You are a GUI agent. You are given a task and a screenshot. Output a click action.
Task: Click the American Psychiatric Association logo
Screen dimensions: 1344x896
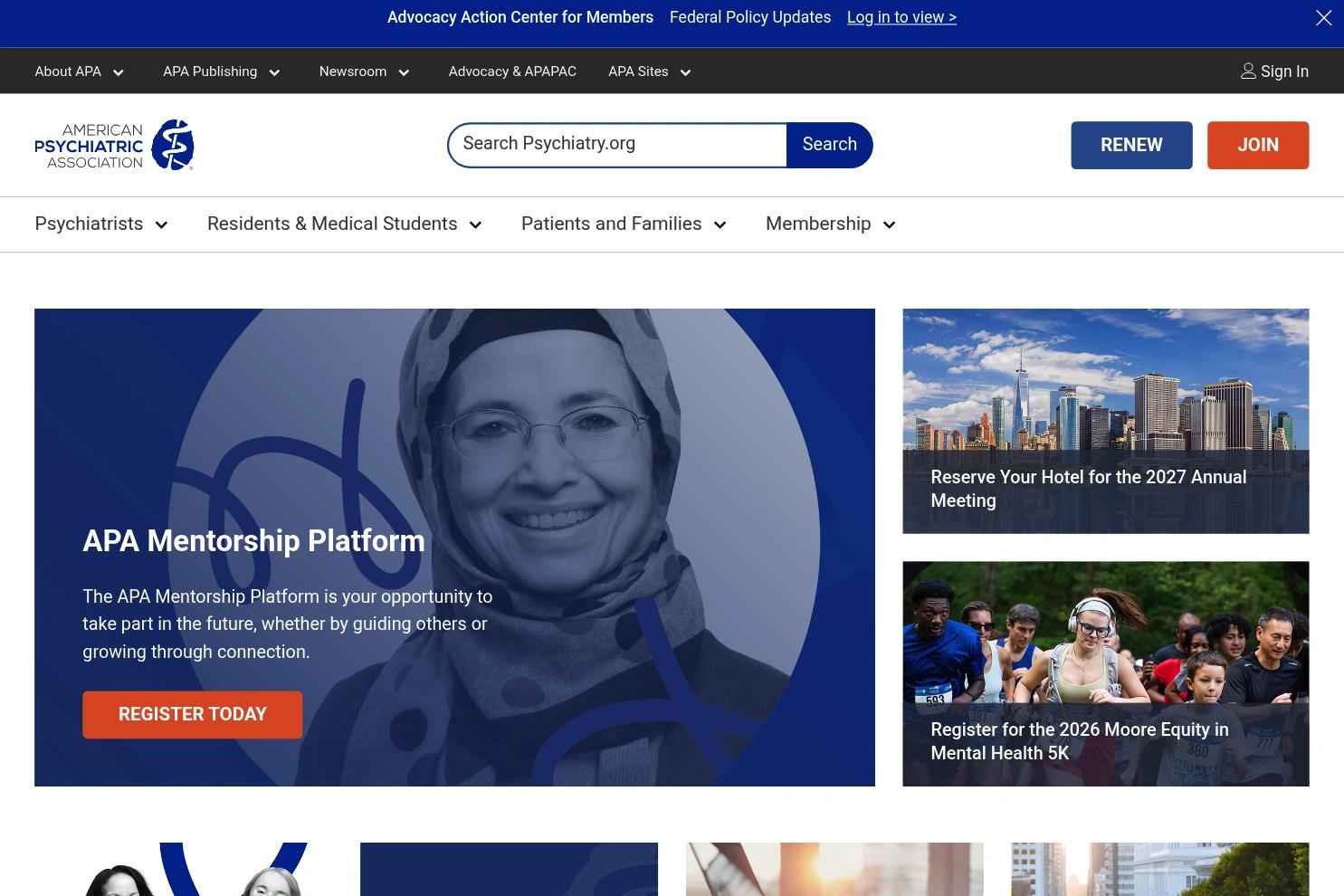coord(114,145)
